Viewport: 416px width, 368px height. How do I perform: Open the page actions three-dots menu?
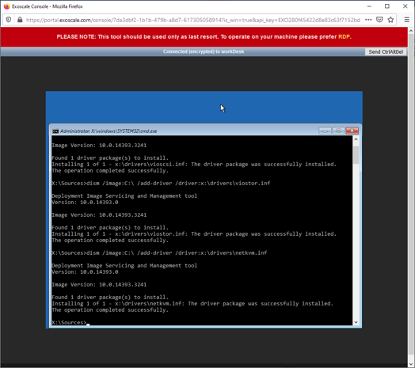coord(368,20)
